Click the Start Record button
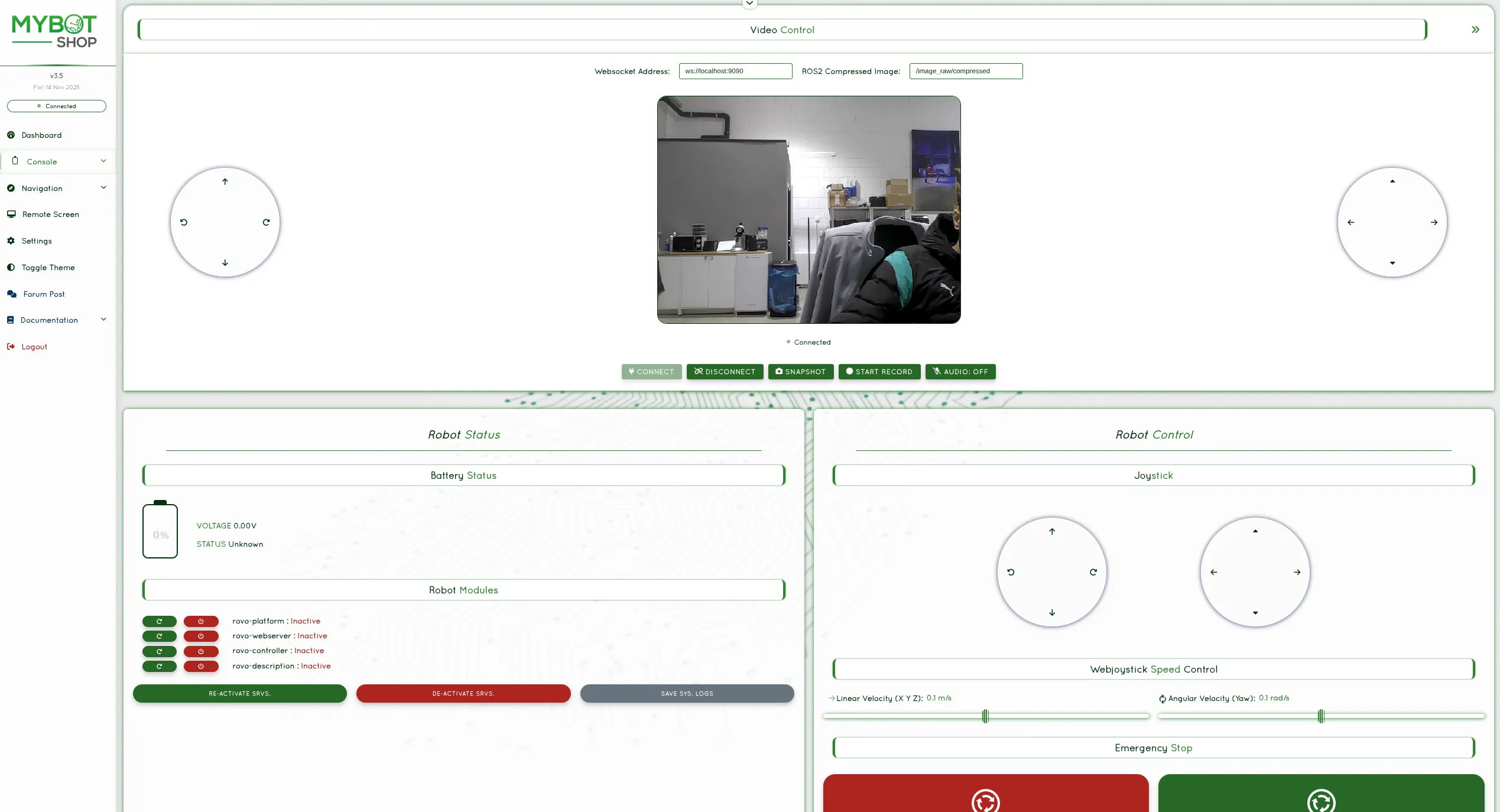Screen dimensions: 1500x812 pos(879,372)
